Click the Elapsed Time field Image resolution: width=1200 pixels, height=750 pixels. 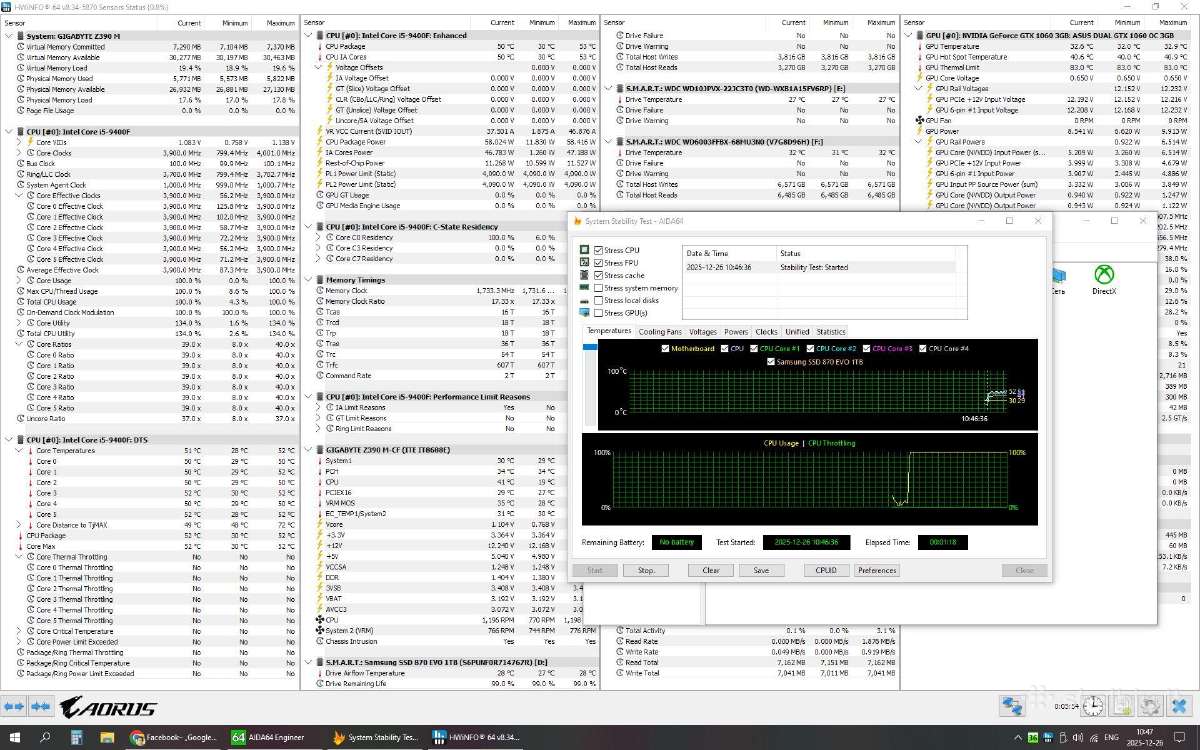pos(942,542)
